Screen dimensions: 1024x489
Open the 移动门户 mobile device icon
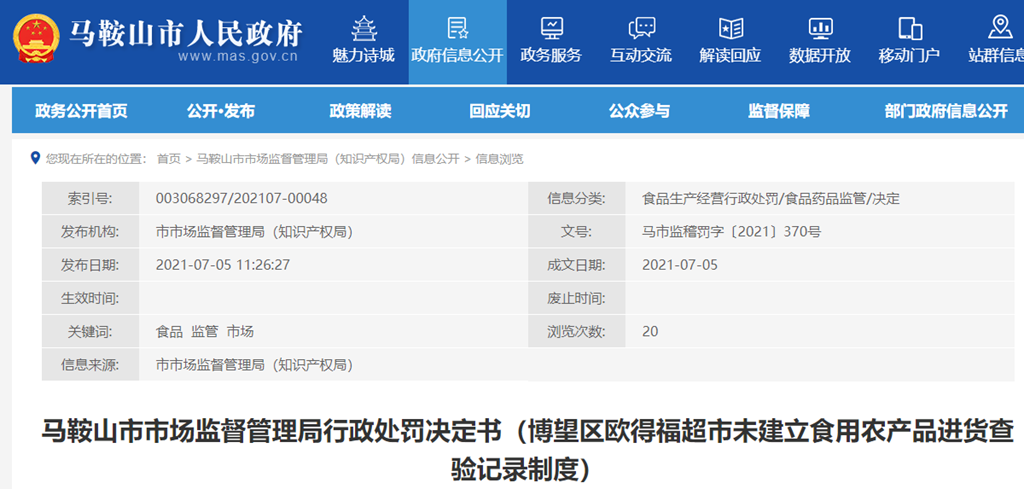909,28
